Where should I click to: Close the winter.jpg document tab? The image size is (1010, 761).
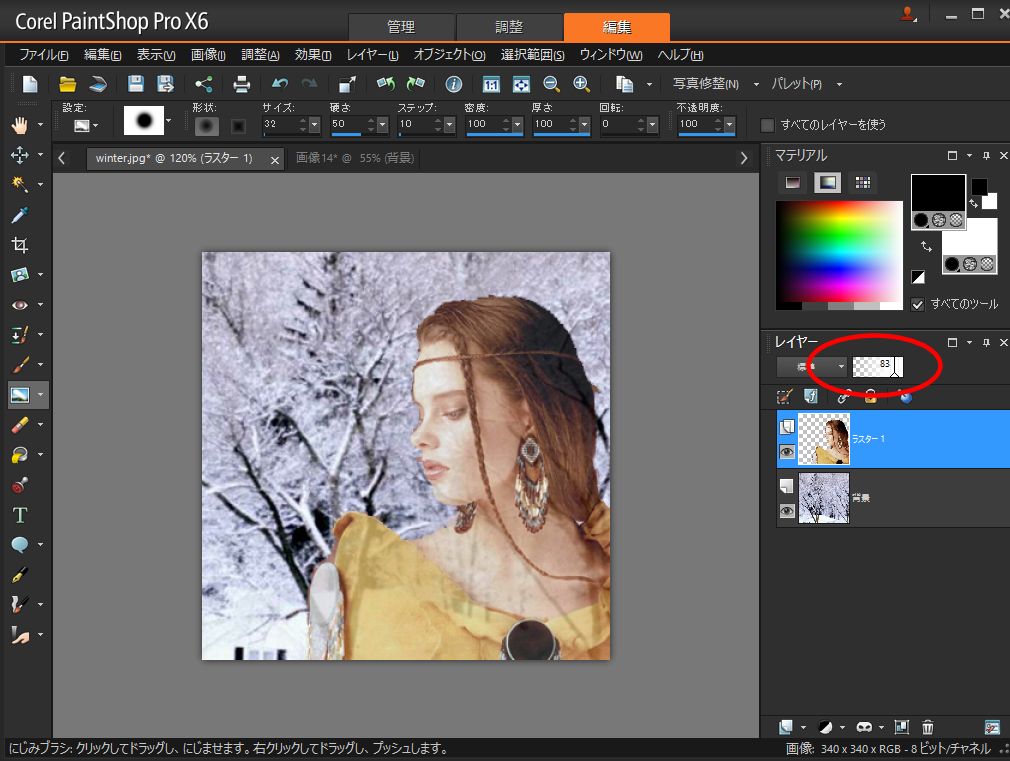tap(275, 160)
